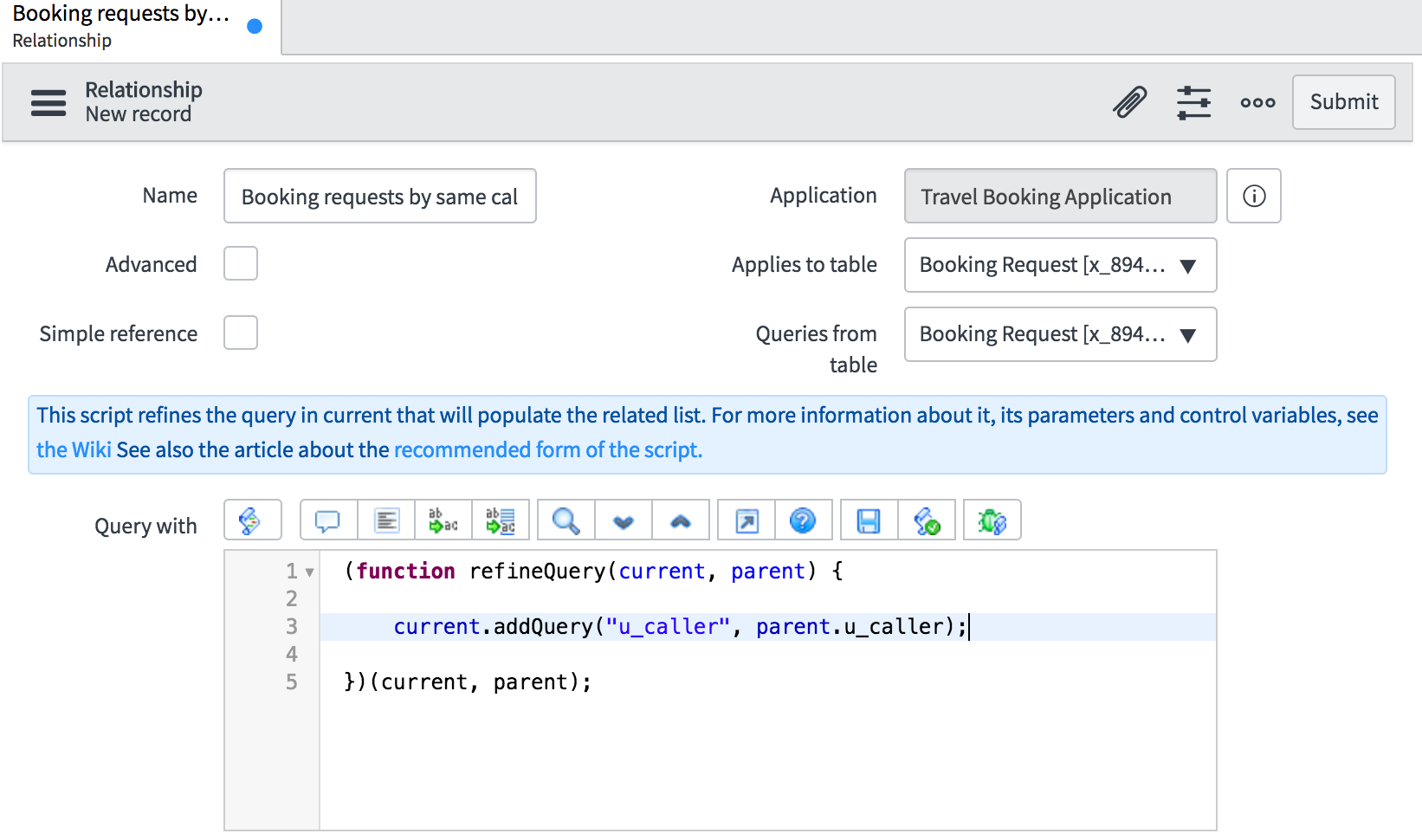Click the replace toolbar icon
The width and height of the screenshot is (1422, 840).
(443, 520)
